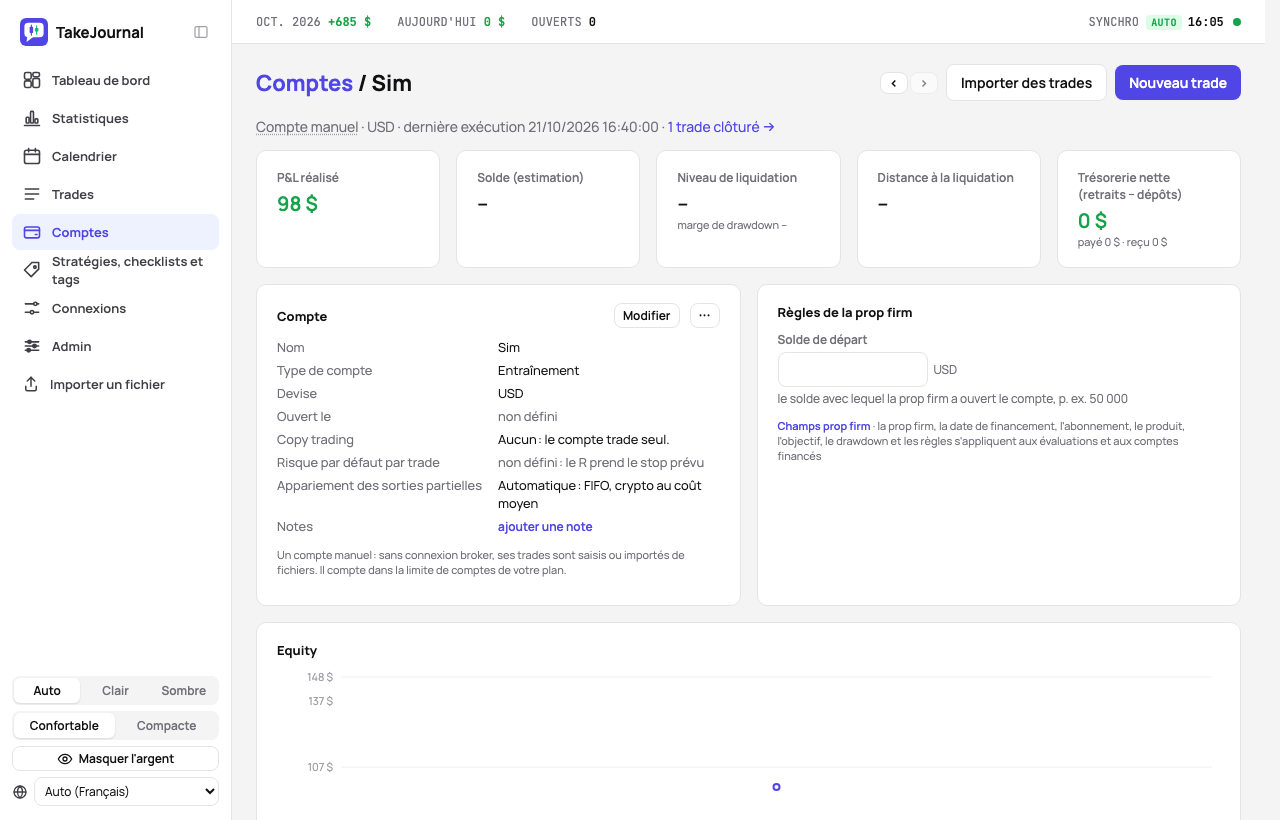Click the upload icon for Importer un fichier
This screenshot has width=1280, height=820.
pyautogui.click(x=31, y=384)
